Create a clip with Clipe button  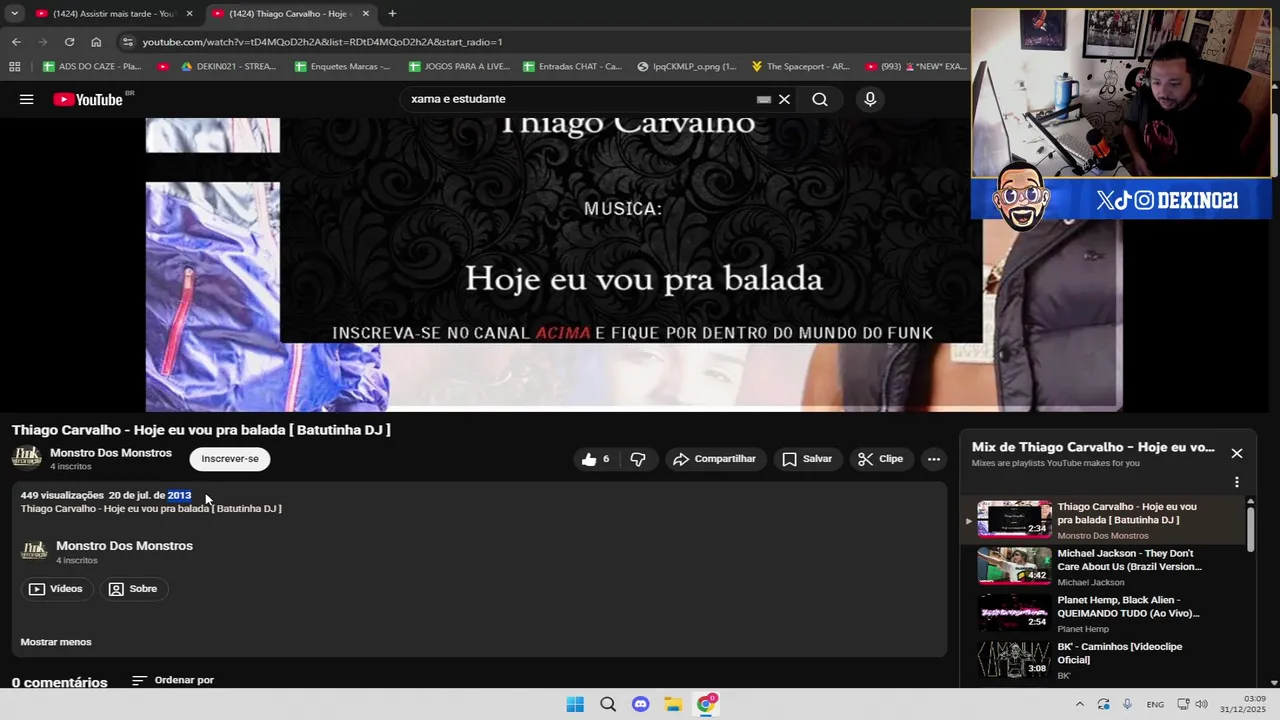(x=880, y=459)
